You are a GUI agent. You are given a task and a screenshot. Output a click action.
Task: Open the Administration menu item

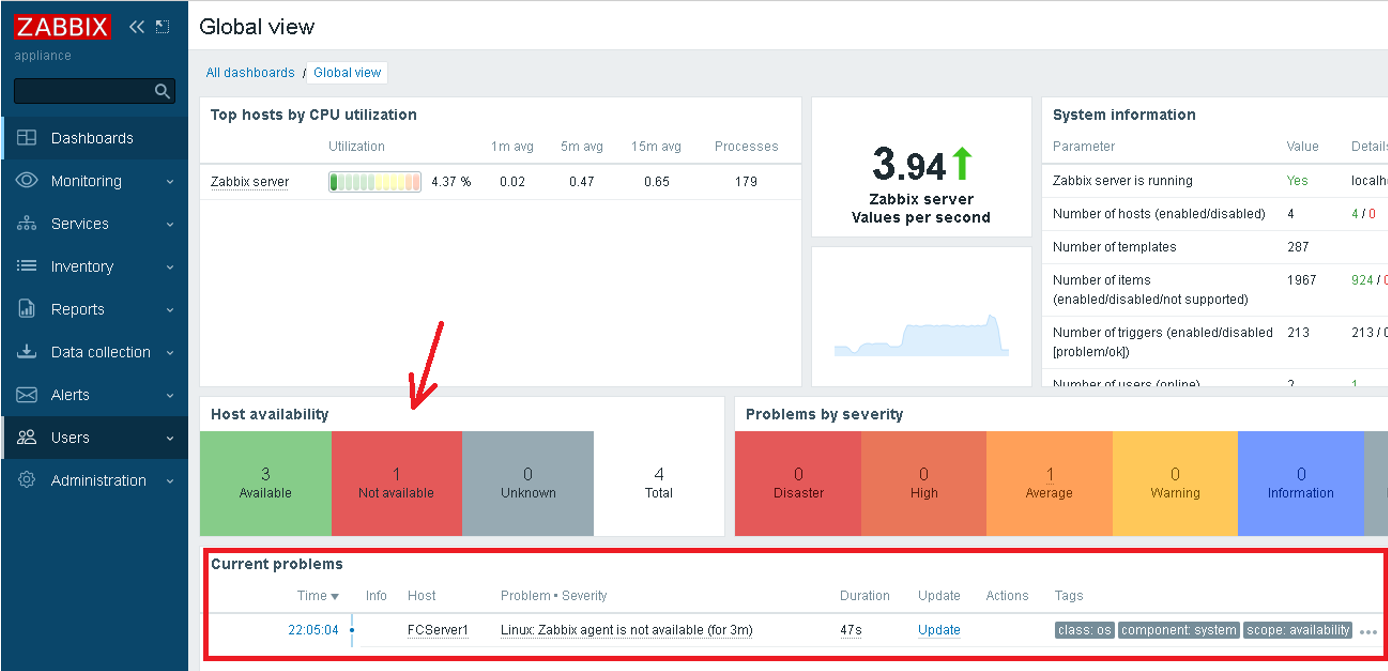click(x=94, y=480)
